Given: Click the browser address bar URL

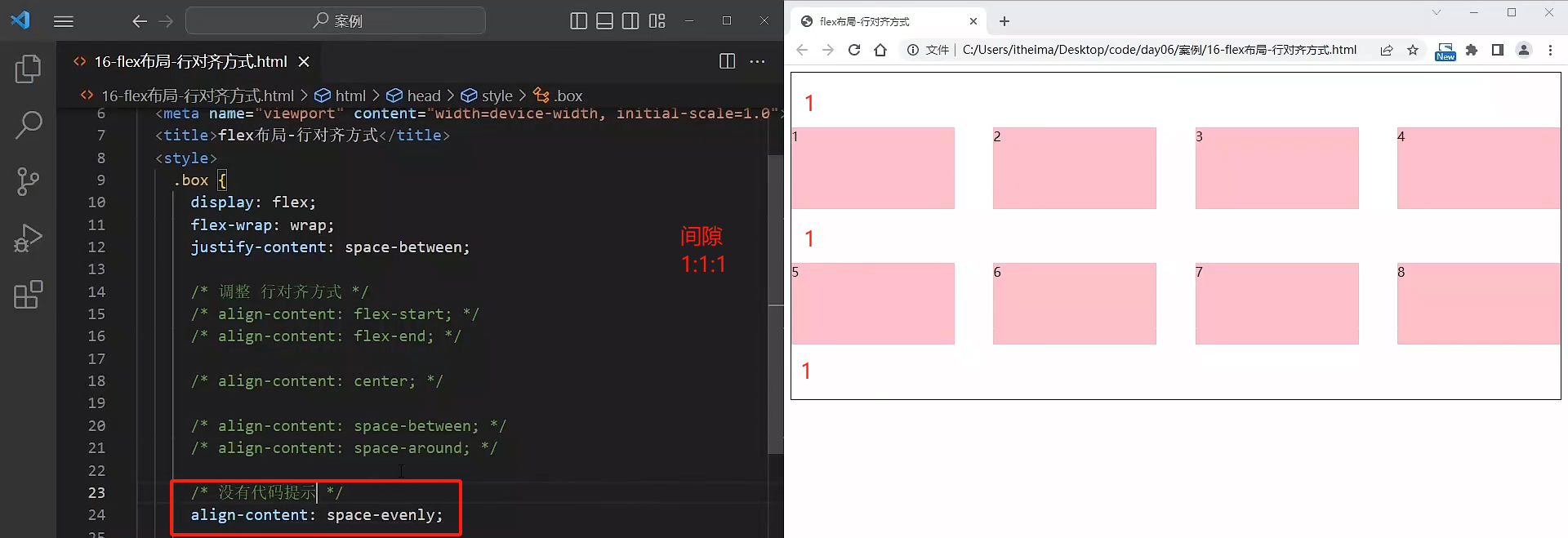Looking at the screenshot, I should [1159, 50].
